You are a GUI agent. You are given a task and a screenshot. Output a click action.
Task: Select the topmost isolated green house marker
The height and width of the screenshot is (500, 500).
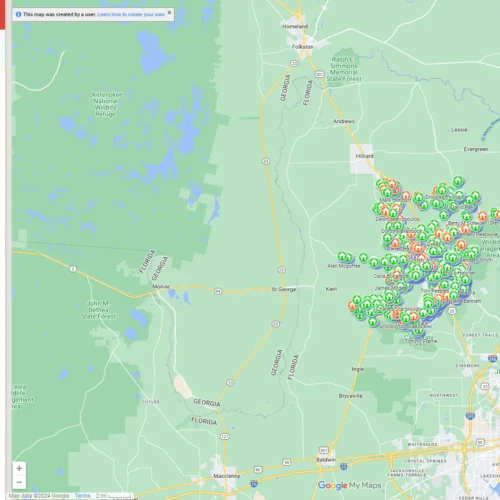458,181
